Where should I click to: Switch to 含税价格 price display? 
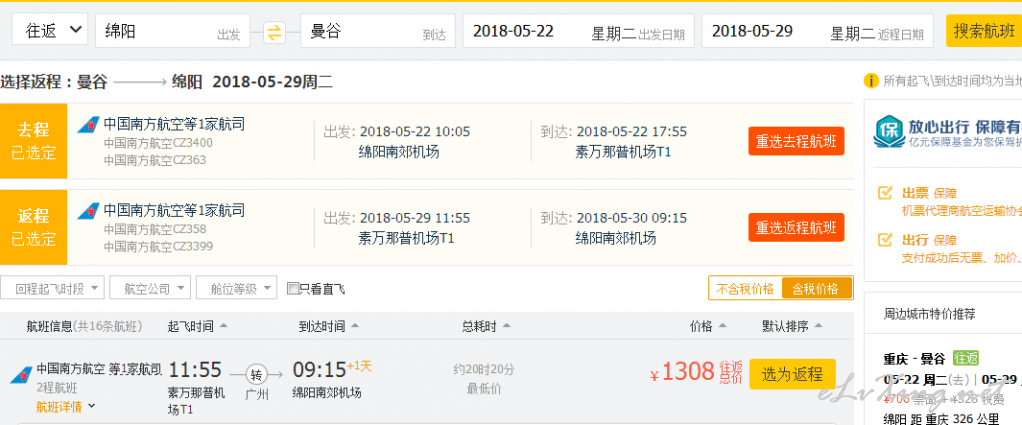coord(817,289)
